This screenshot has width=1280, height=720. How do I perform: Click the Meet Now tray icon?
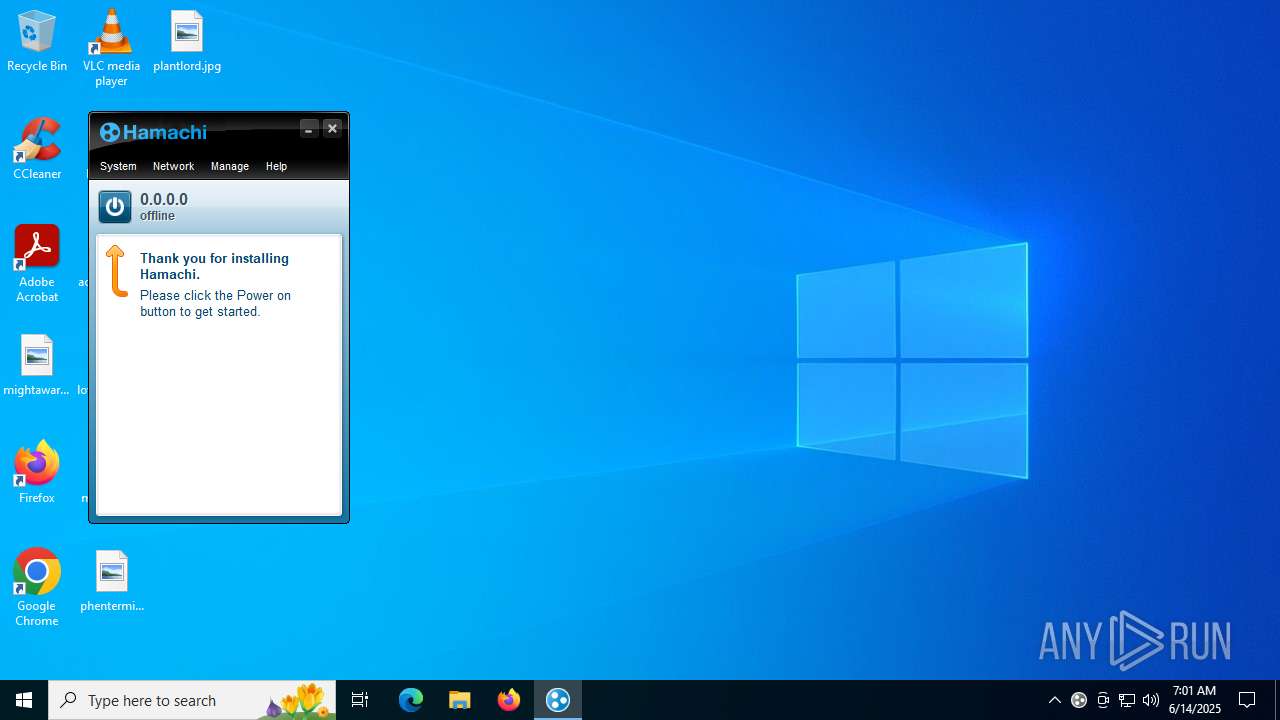coord(1103,700)
